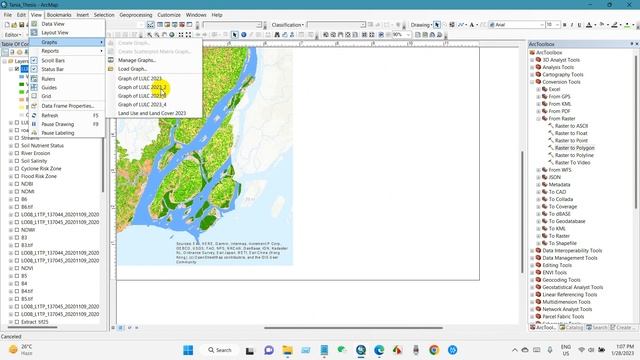This screenshot has width=640, height=360.
Task: Enable the River Erosion layer checkbox
Action: pyautogui.click(x=17, y=153)
